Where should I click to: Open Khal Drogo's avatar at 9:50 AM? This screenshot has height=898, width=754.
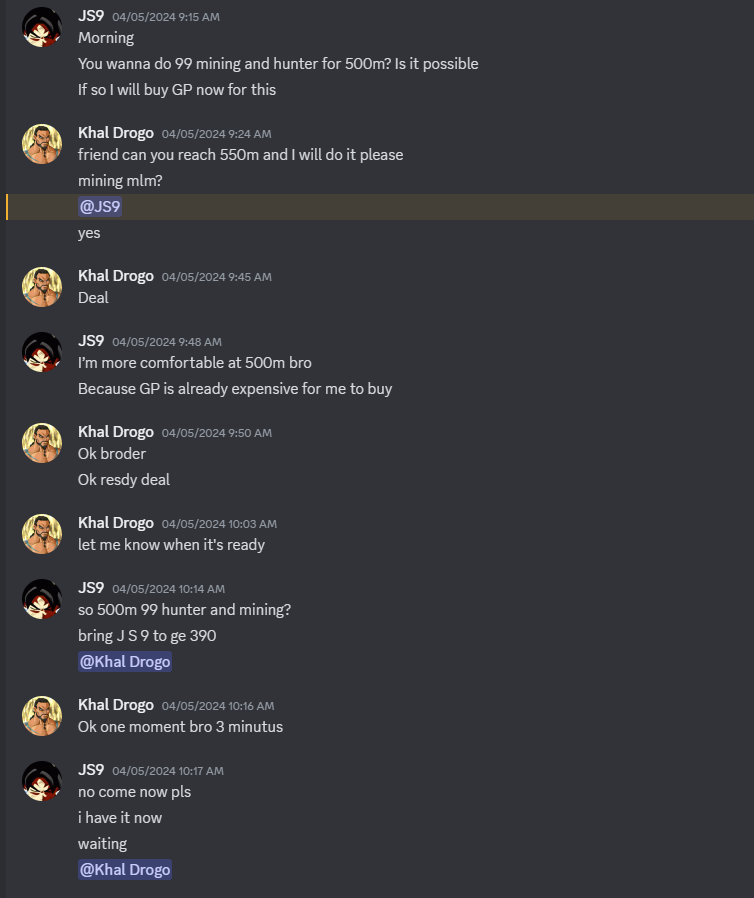[42, 443]
